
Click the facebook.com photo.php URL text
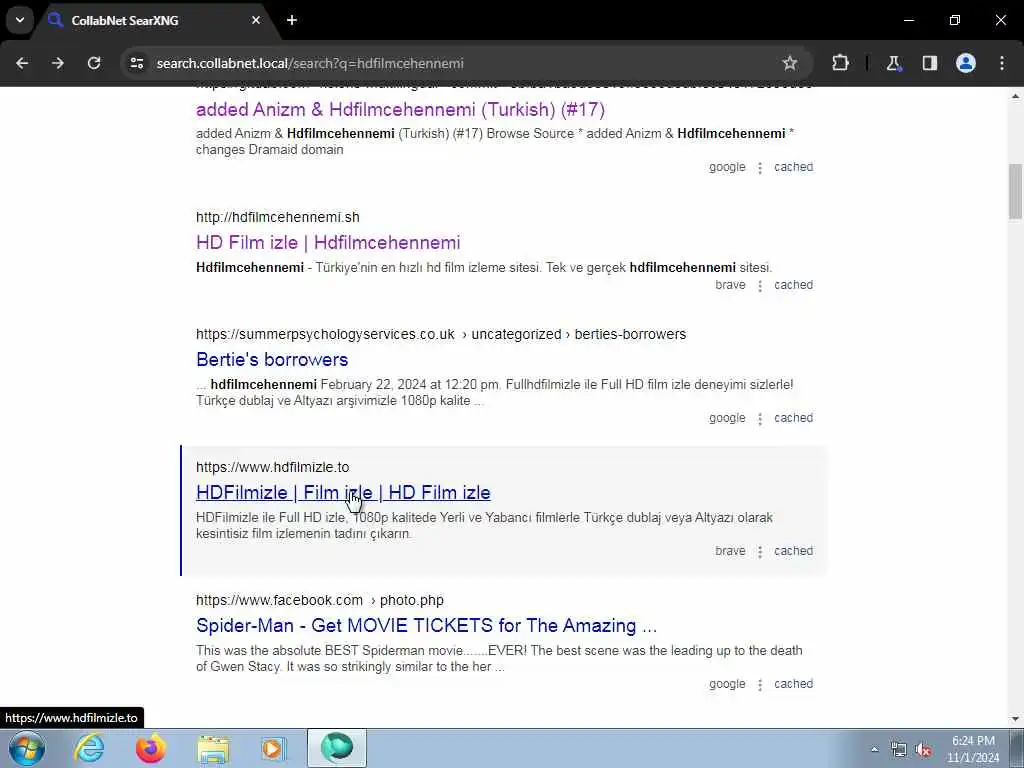[319, 600]
